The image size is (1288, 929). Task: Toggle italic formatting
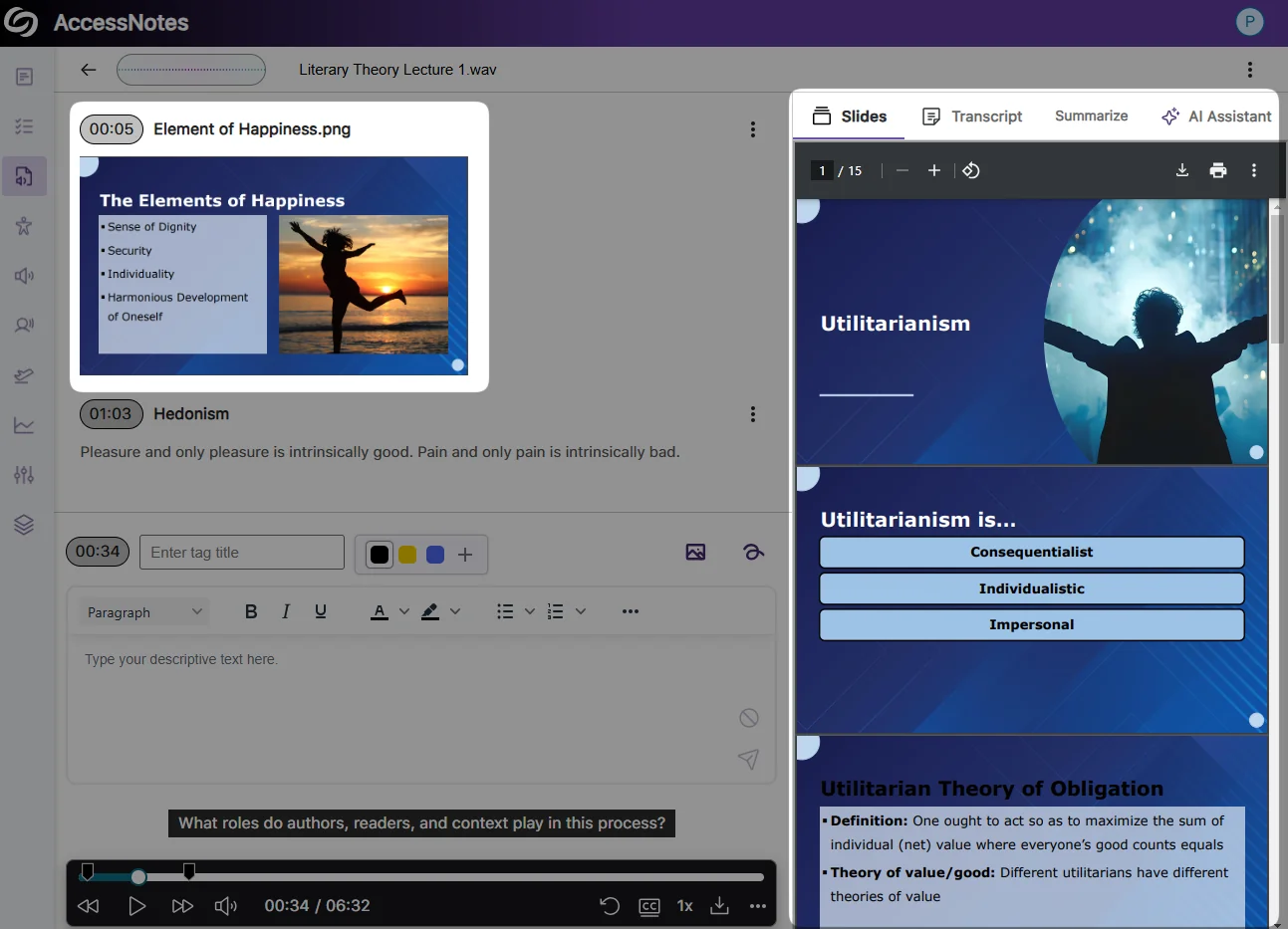click(x=286, y=611)
